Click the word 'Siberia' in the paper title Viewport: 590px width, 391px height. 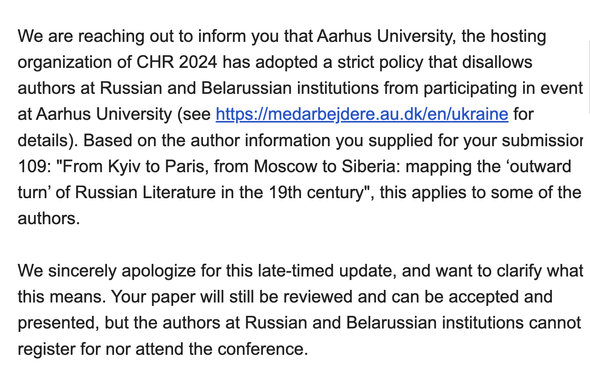(368, 166)
